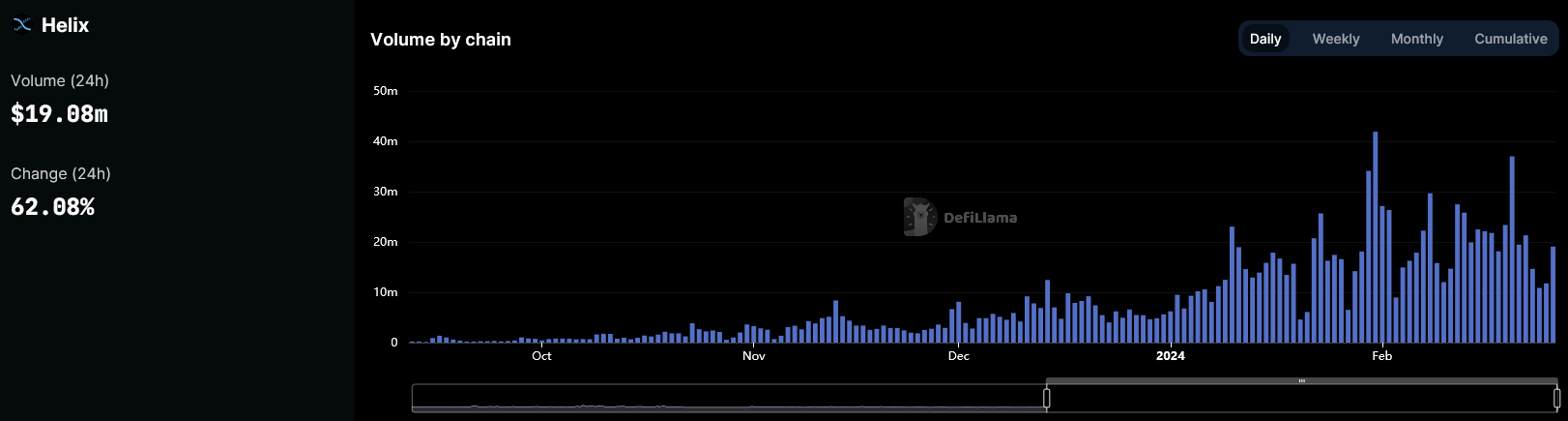The width and height of the screenshot is (1568, 421).
Task: Click the Dec x-axis label
Action: point(959,356)
